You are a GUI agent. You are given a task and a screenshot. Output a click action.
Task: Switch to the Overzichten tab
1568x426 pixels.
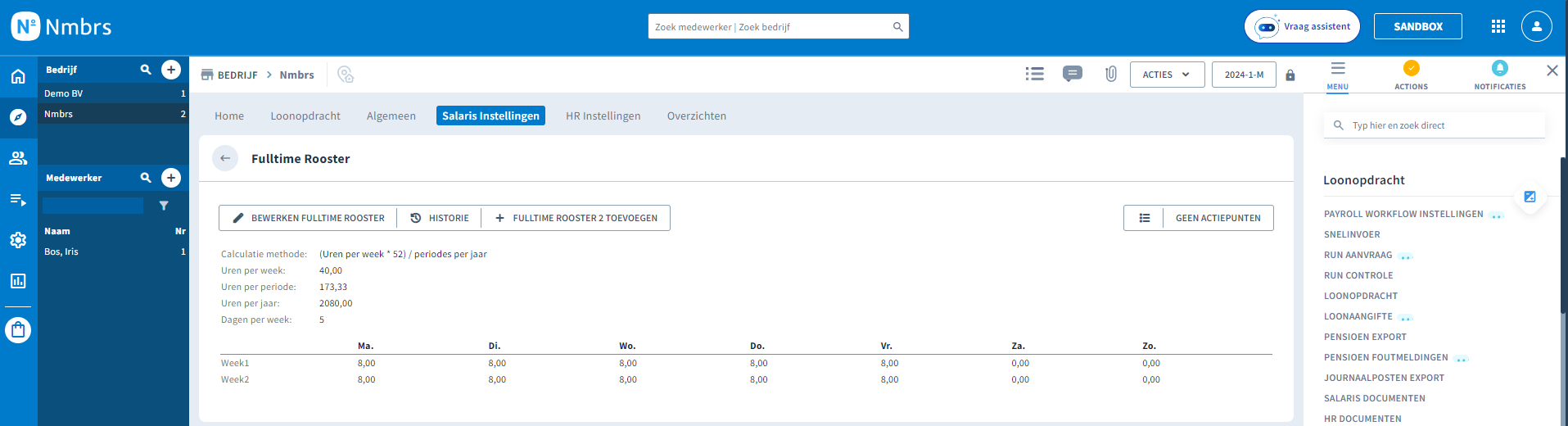tap(697, 116)
